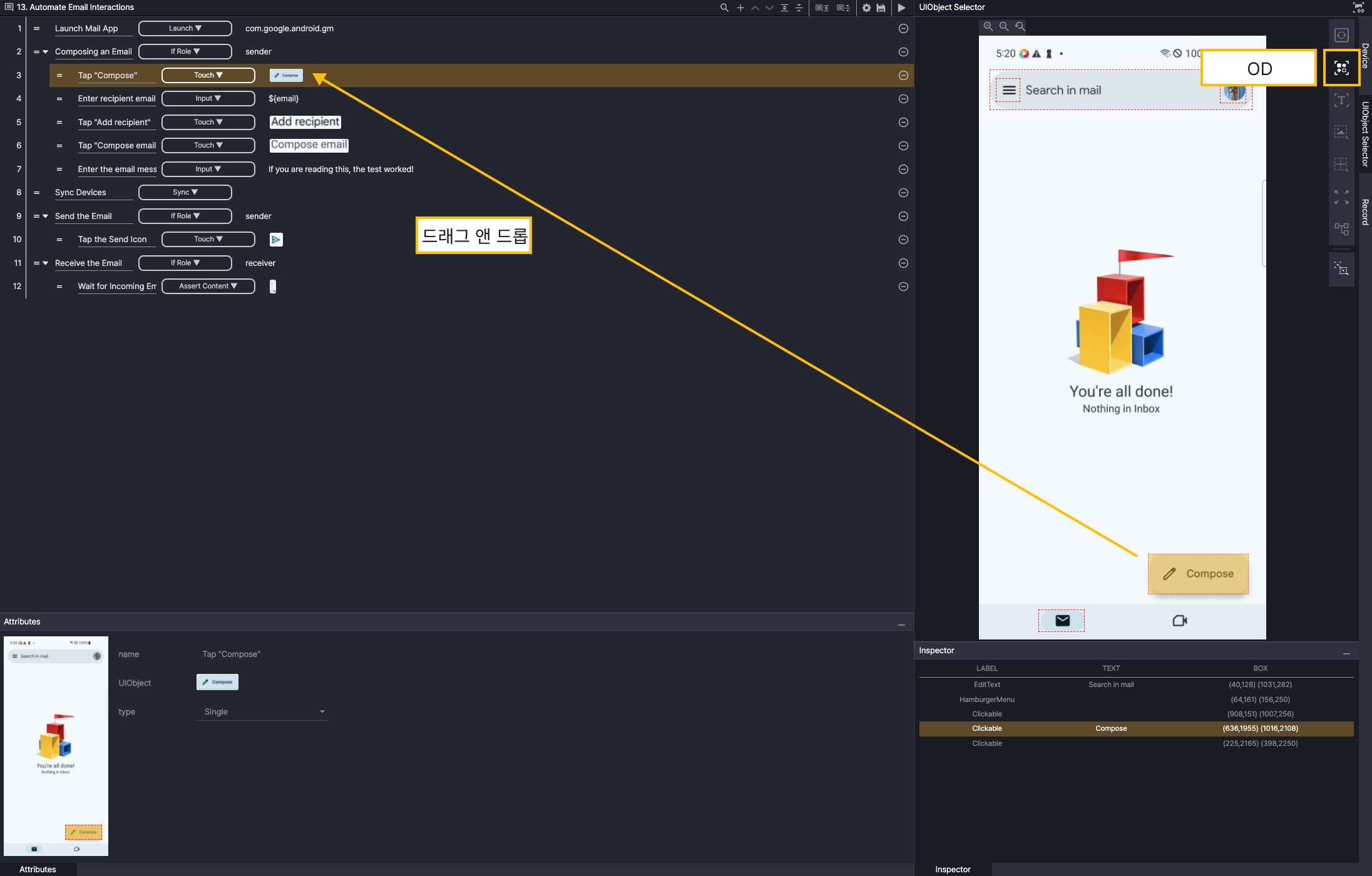The image size is (1372, 876).
Task: Click the Compose button on the device screen
Action: 1197,574
